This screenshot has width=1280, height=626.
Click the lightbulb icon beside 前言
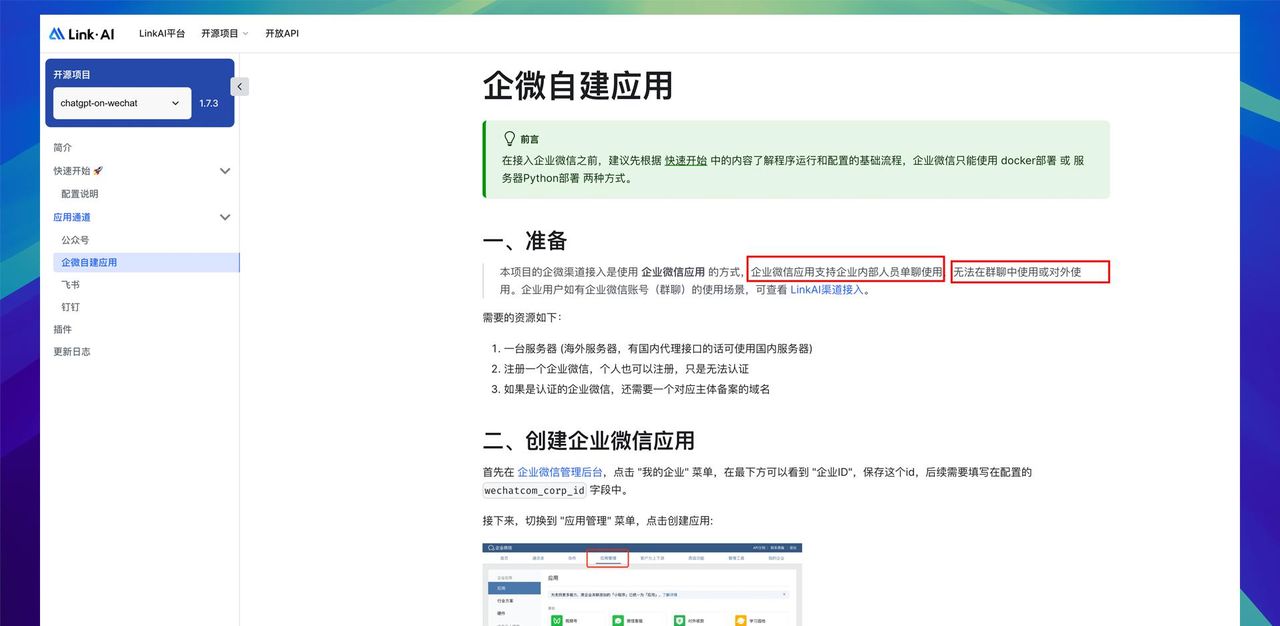[x=509, y=139]
